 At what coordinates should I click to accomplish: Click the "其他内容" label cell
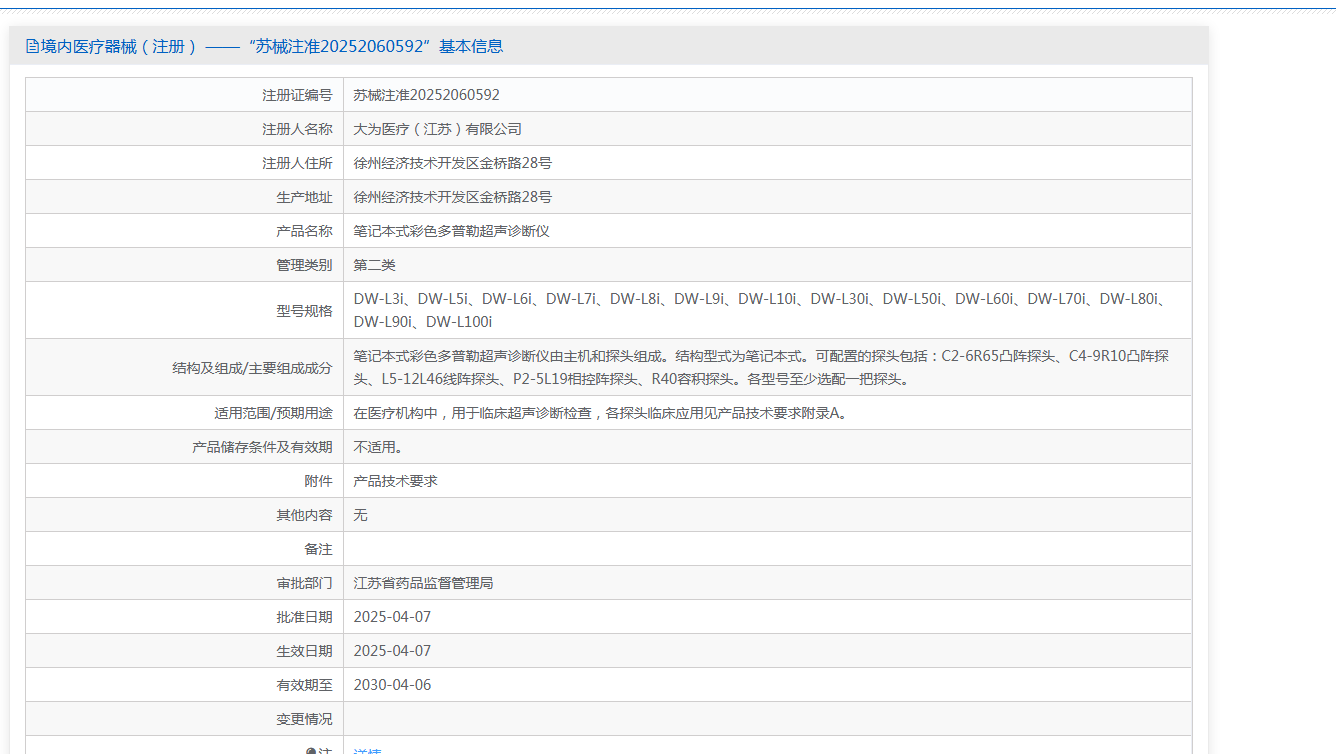185,515
